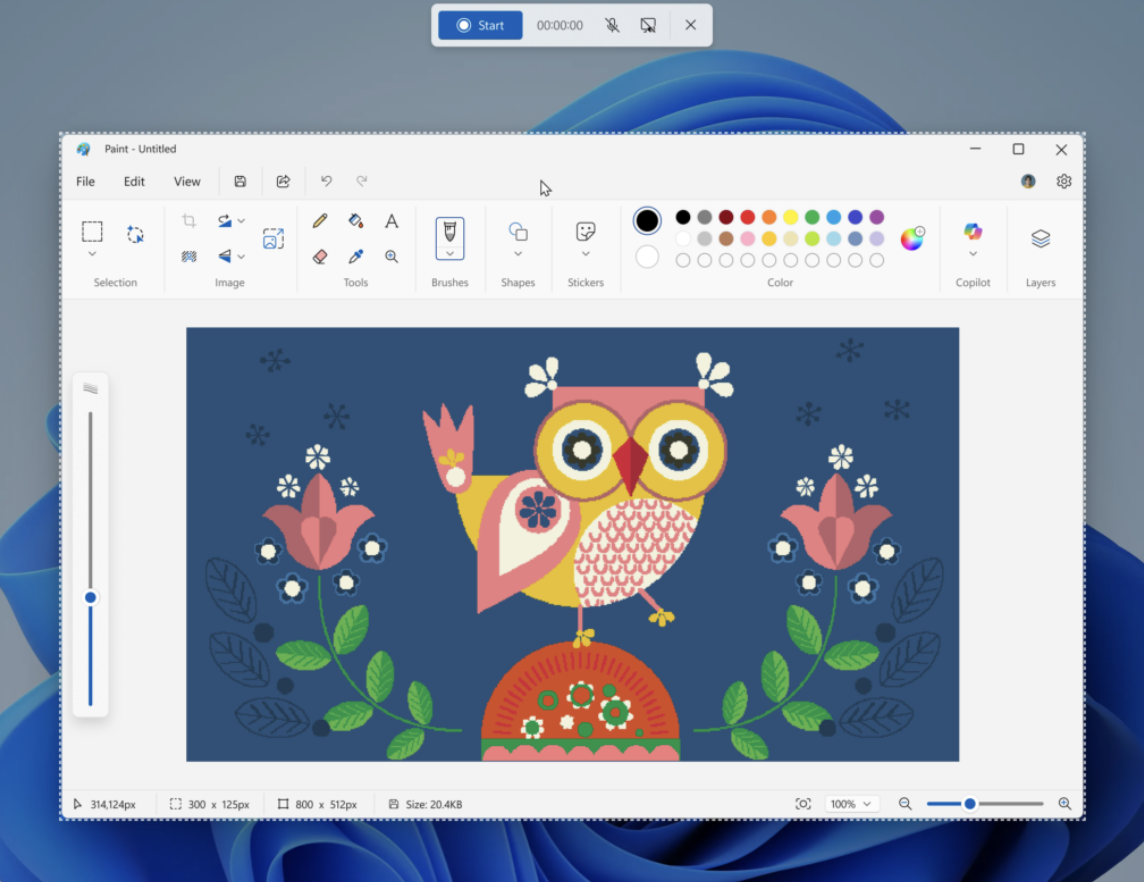Click the Crop icon in Image group

pyautogui.click(x=189, y=220)
